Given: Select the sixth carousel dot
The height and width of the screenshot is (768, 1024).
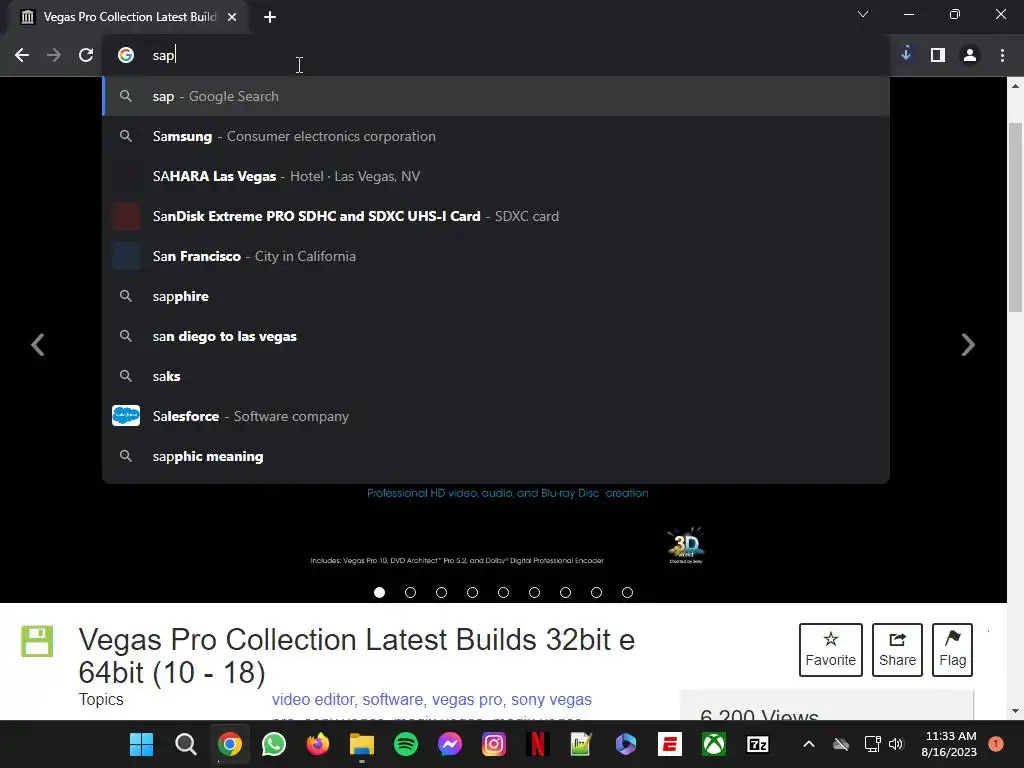Looking at the screenshot, I should [x=534, y=592].
